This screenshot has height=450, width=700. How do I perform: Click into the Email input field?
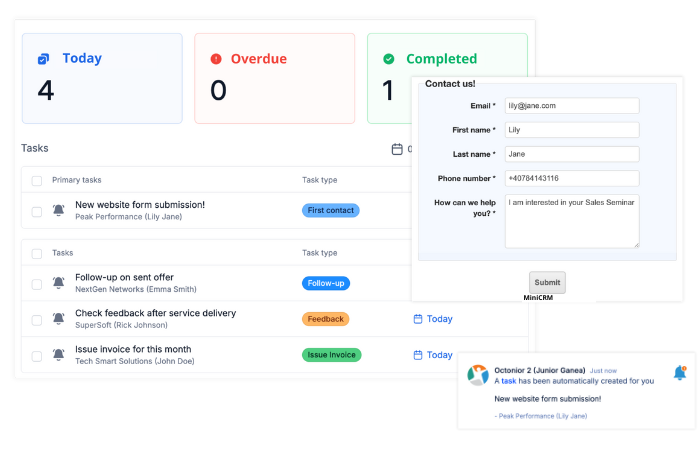[x=572, y=105]
